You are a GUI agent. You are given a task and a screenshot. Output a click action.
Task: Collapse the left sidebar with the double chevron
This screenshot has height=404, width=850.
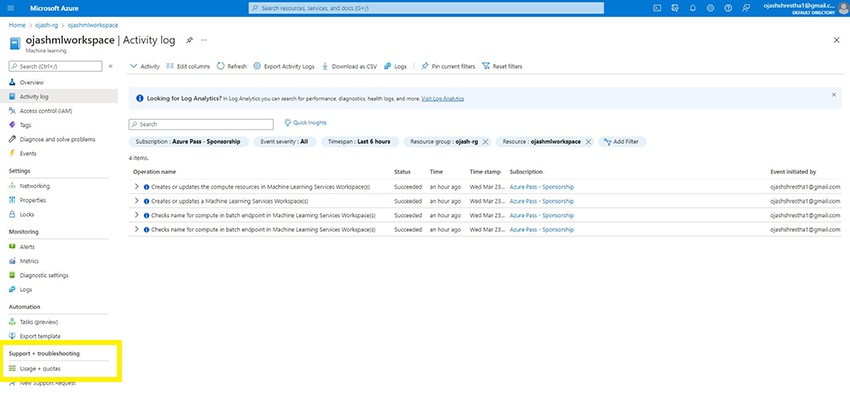111,66
